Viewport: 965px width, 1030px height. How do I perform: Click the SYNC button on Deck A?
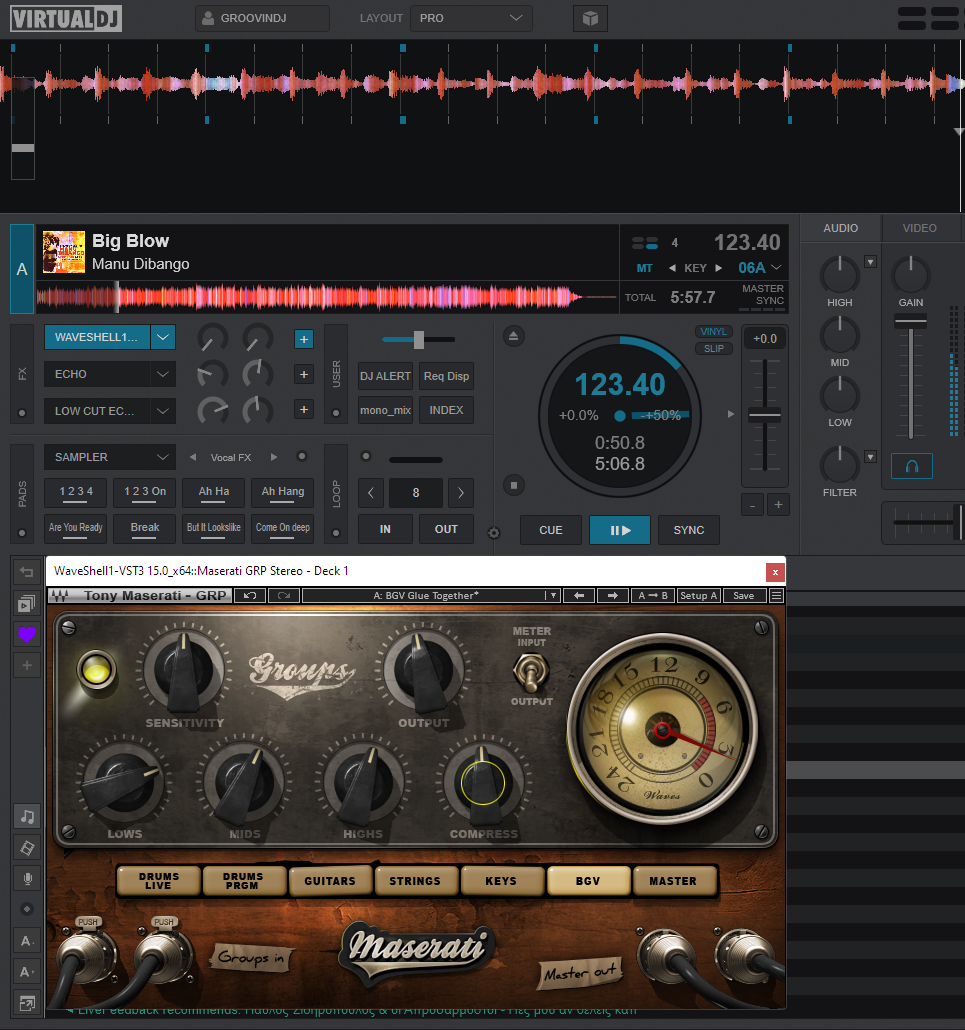688,530
